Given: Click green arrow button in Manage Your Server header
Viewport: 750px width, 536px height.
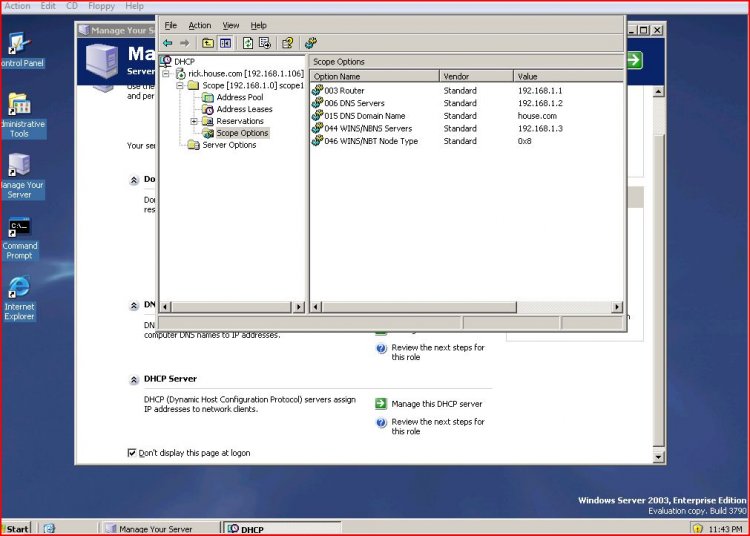Looking at the screenshot, I should pos(634,60).
